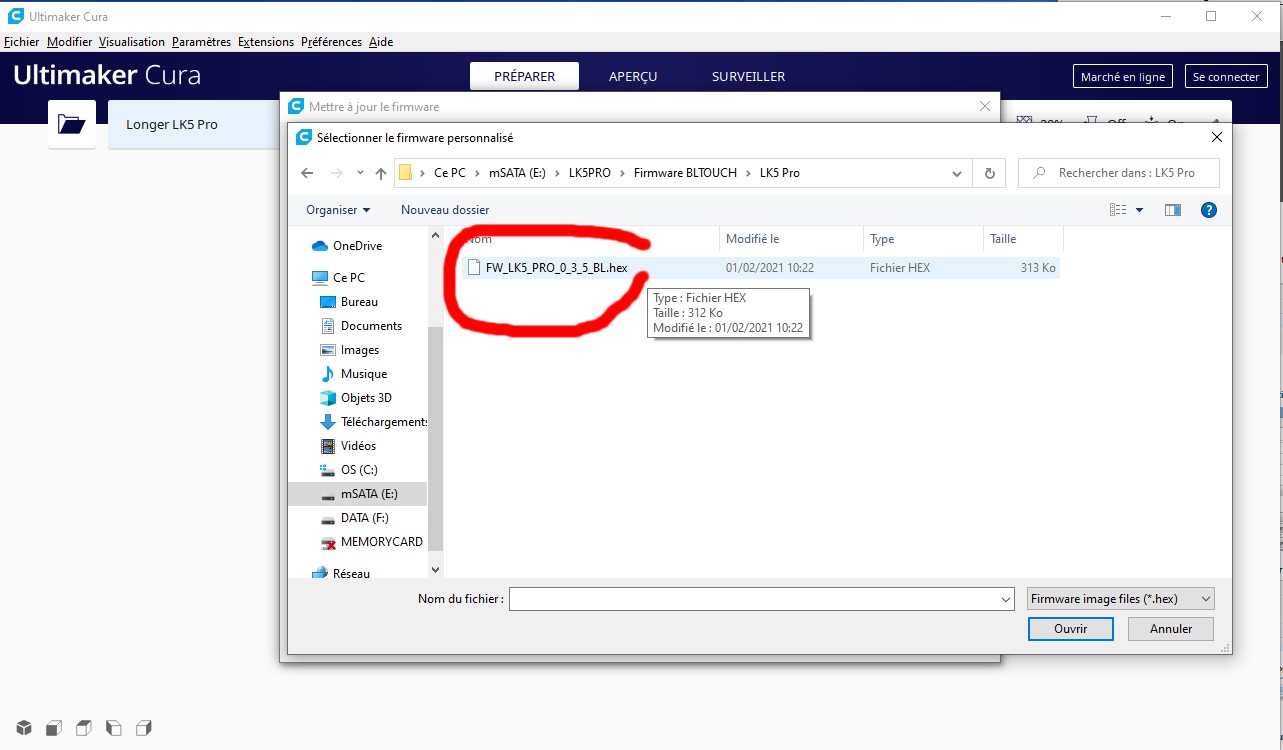The height and width of the screenshot is (750, 1283).
Task: Open mSATA (E:) drive in navigation pane
Action: click(369, 494)
